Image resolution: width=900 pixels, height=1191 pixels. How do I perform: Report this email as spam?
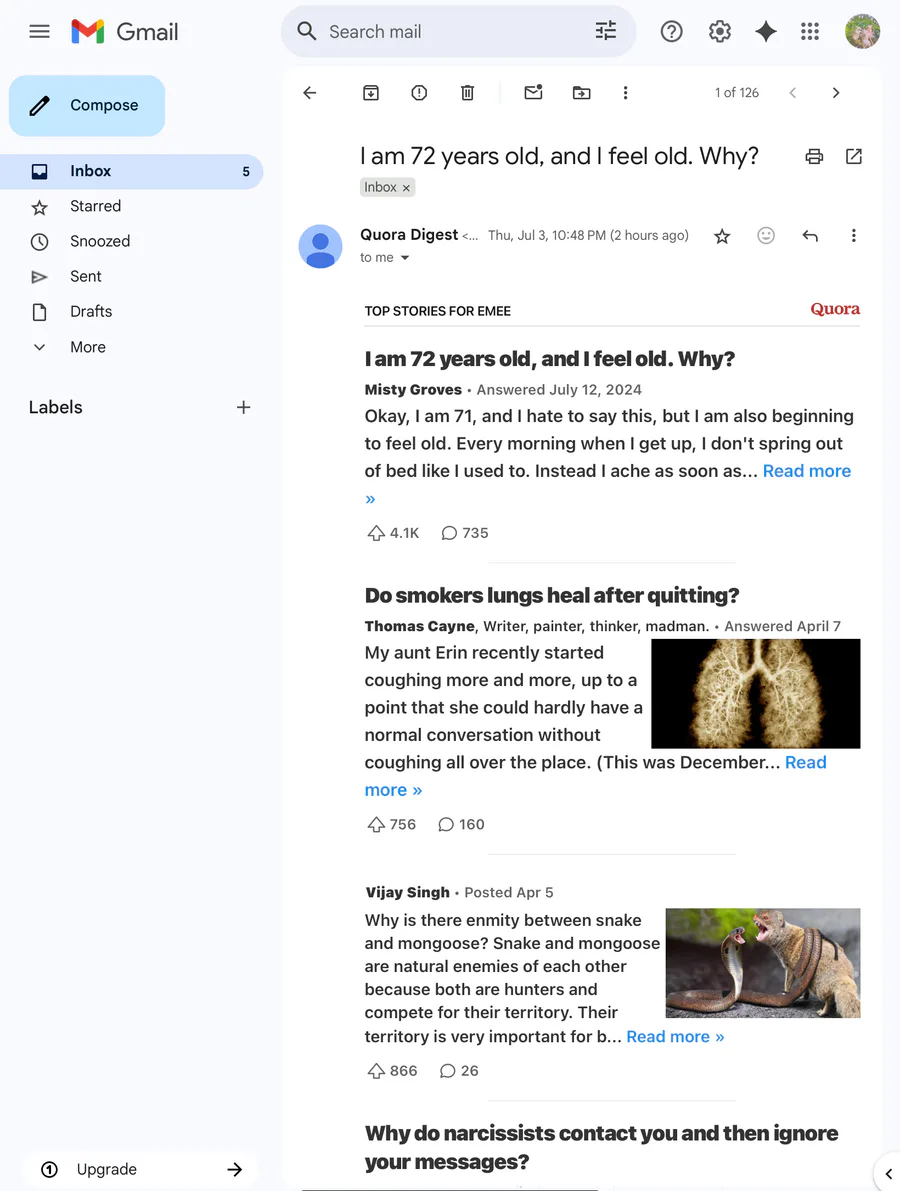coord(419,93)
